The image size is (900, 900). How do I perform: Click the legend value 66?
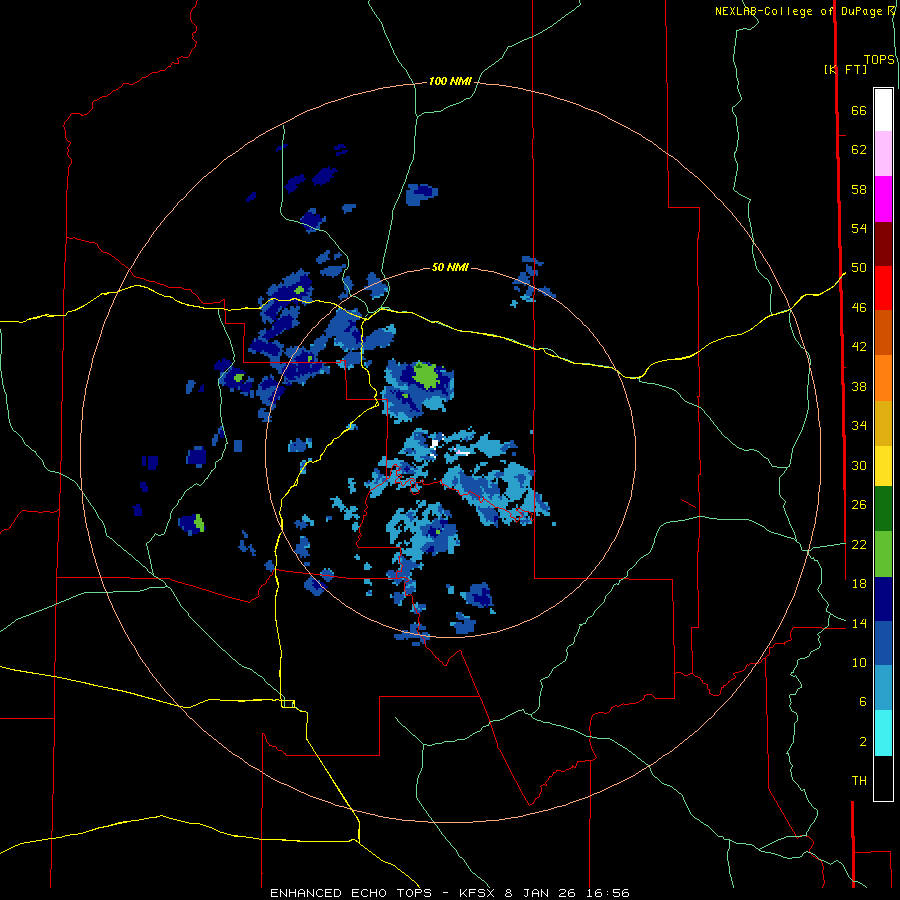(x=859, y=111)
